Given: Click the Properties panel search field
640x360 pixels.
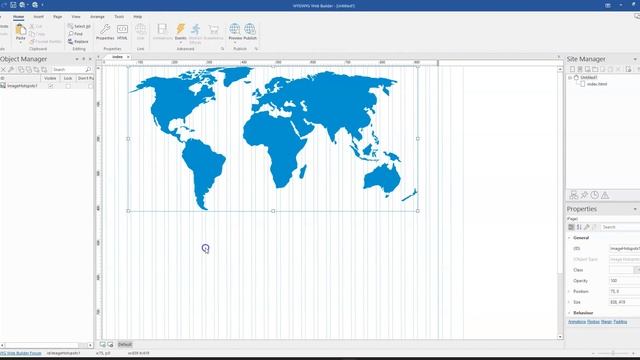Looking at the screenshot, I should 620,227.
